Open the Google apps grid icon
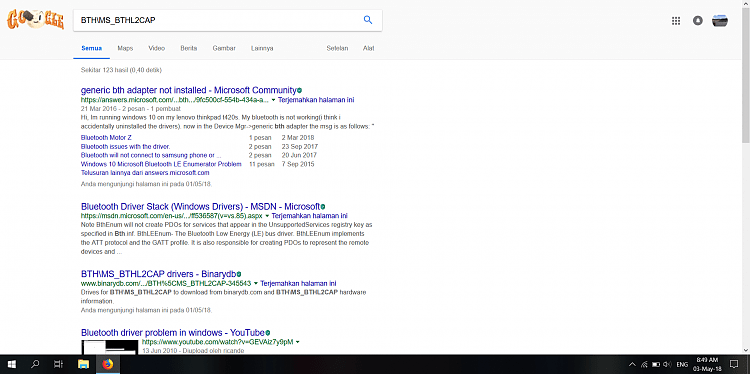 coord(676,21)
